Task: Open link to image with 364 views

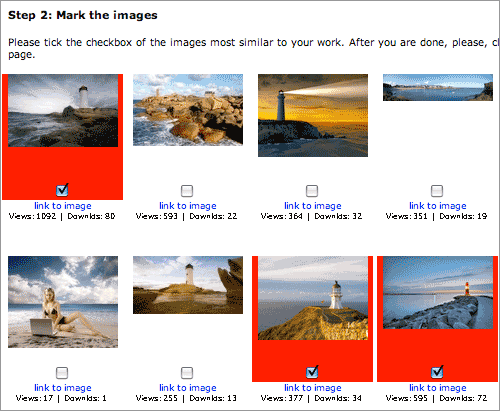Action: (x=313, y=206)
